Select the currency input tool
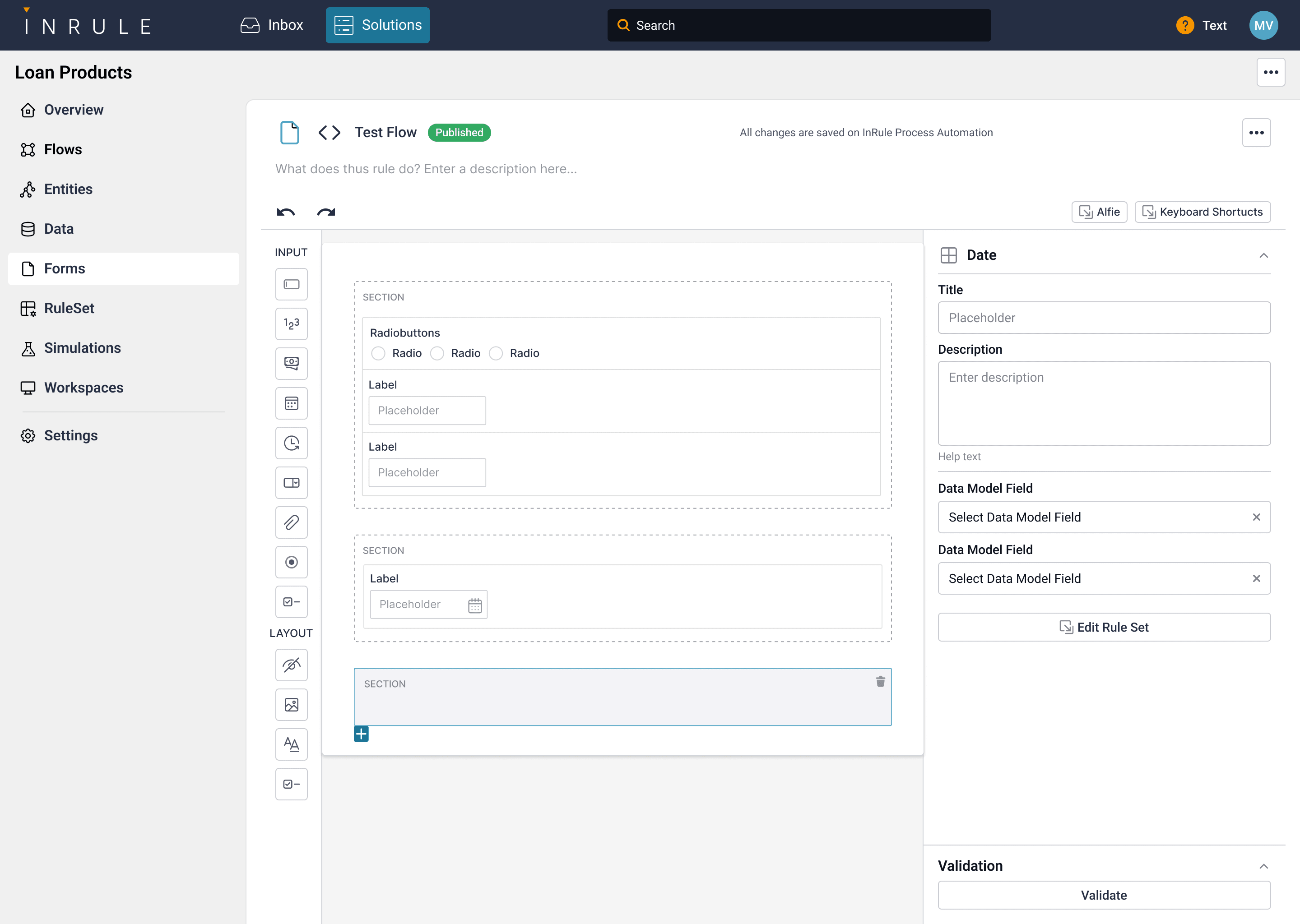Screen dimensions: 1300x924 pos(292,364)
